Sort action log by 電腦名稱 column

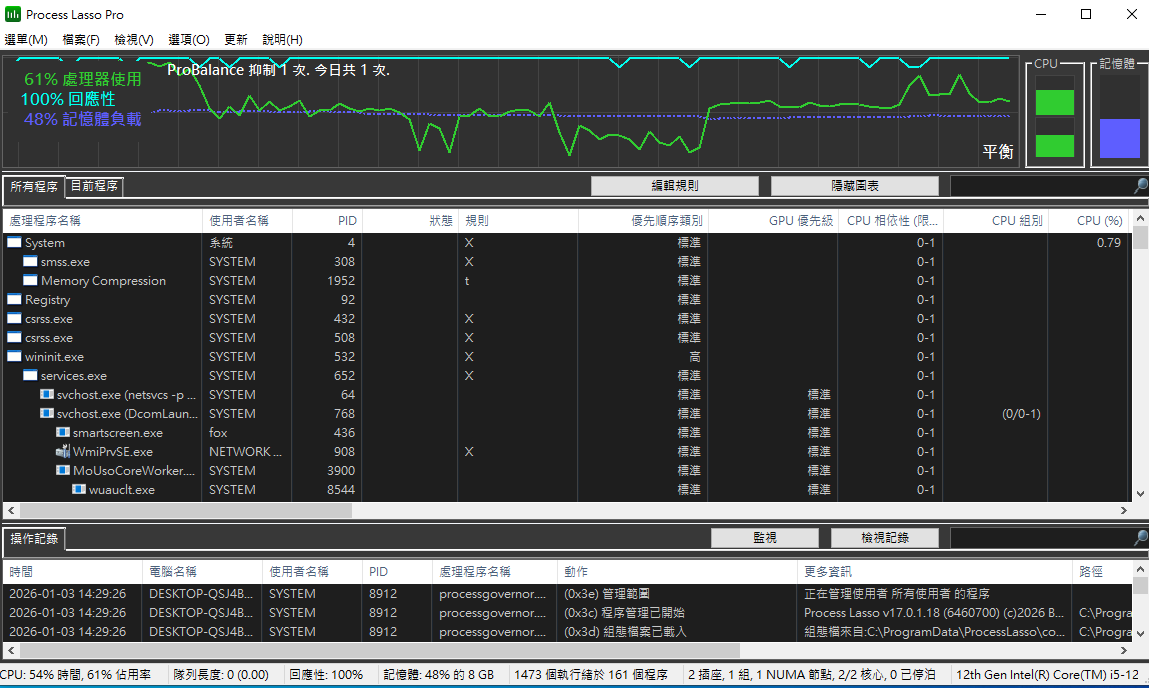pos(202,572)
